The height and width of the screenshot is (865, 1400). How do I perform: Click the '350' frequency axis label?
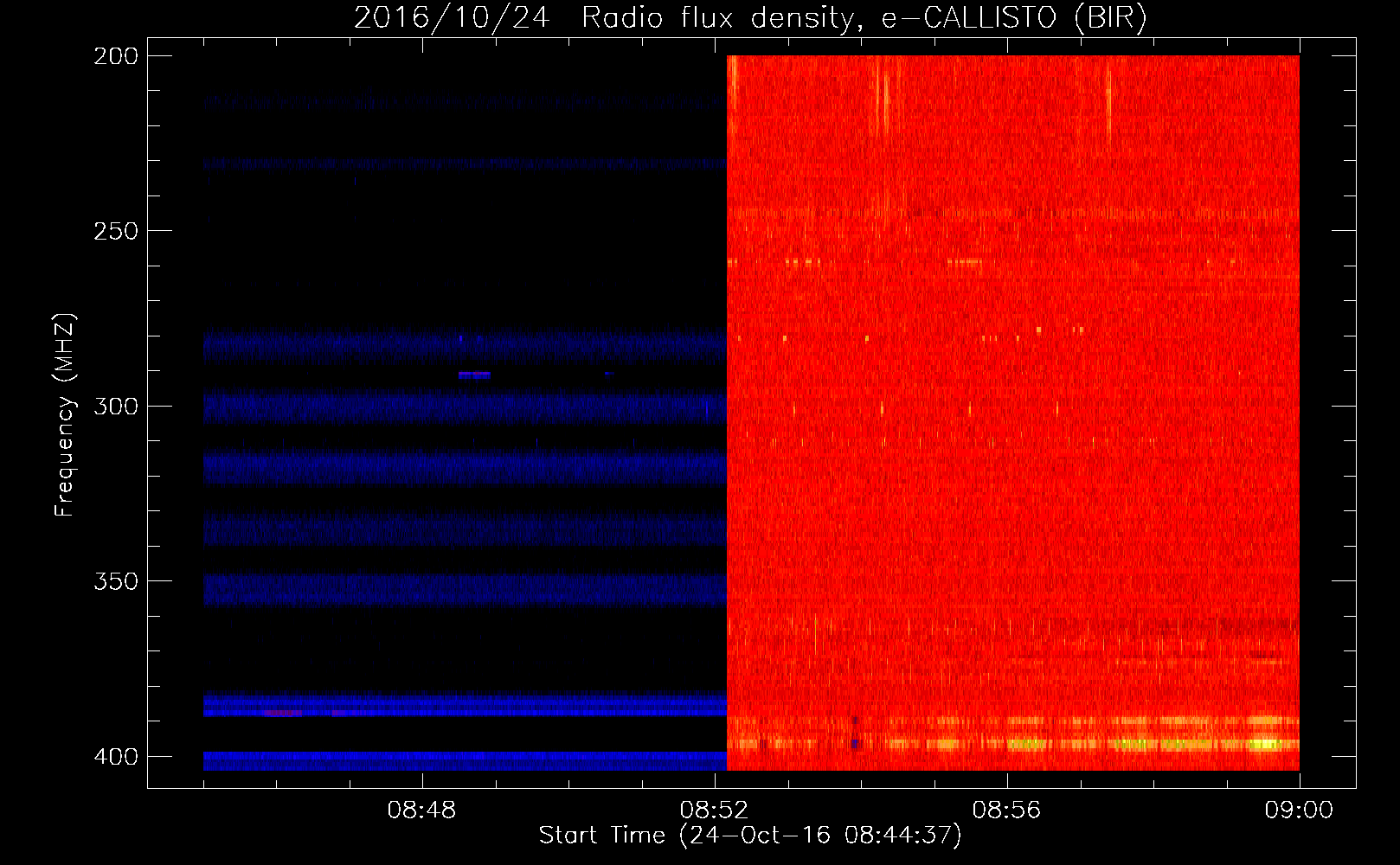coord(115,581)
